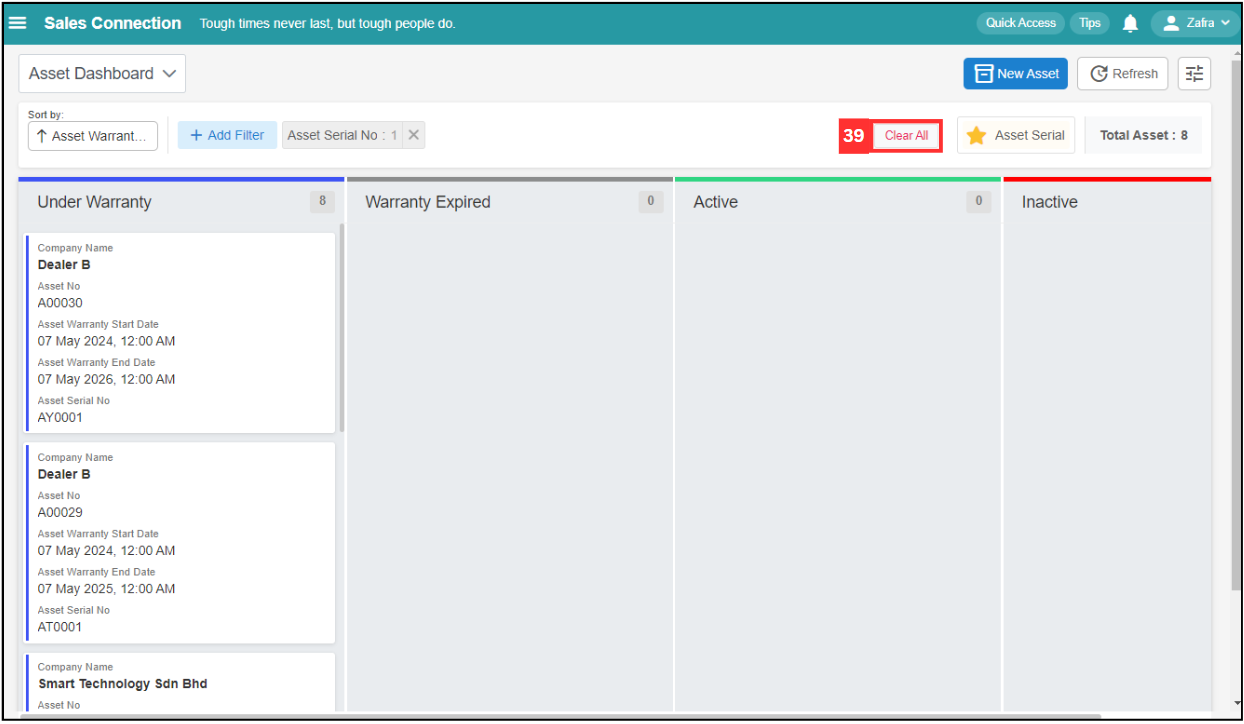The width and height of the screenshot is (1244, 724).
Task: Remove the Asset Serial No filter
Action: click(x=414, y=135)
